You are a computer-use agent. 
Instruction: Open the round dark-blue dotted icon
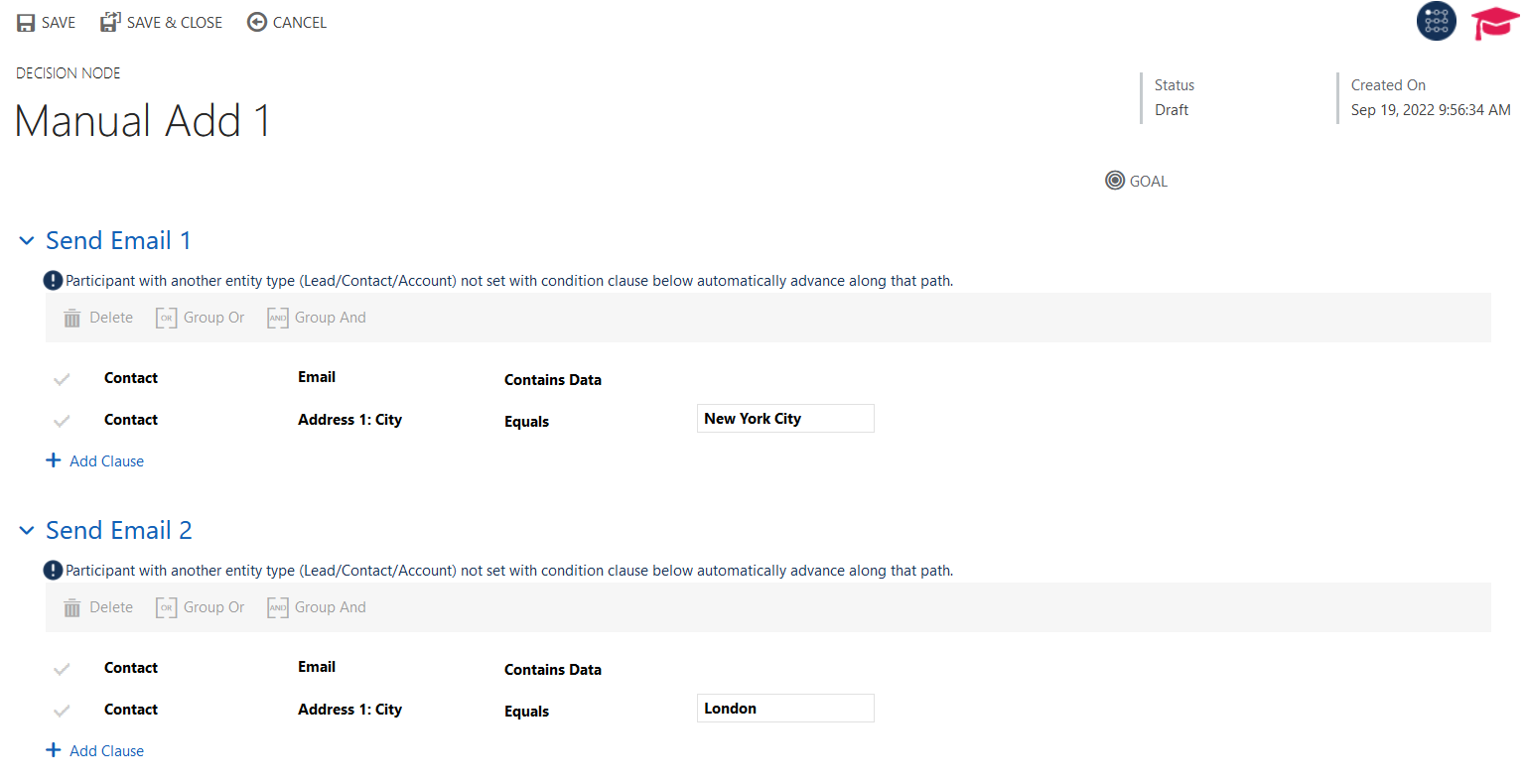(1437, 21)
